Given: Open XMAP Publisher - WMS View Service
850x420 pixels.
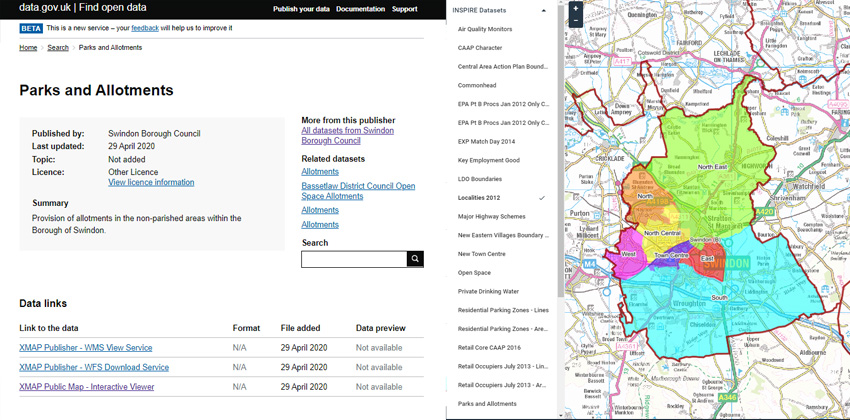Looking at the screenshot, I should click(x=86, y=348).
